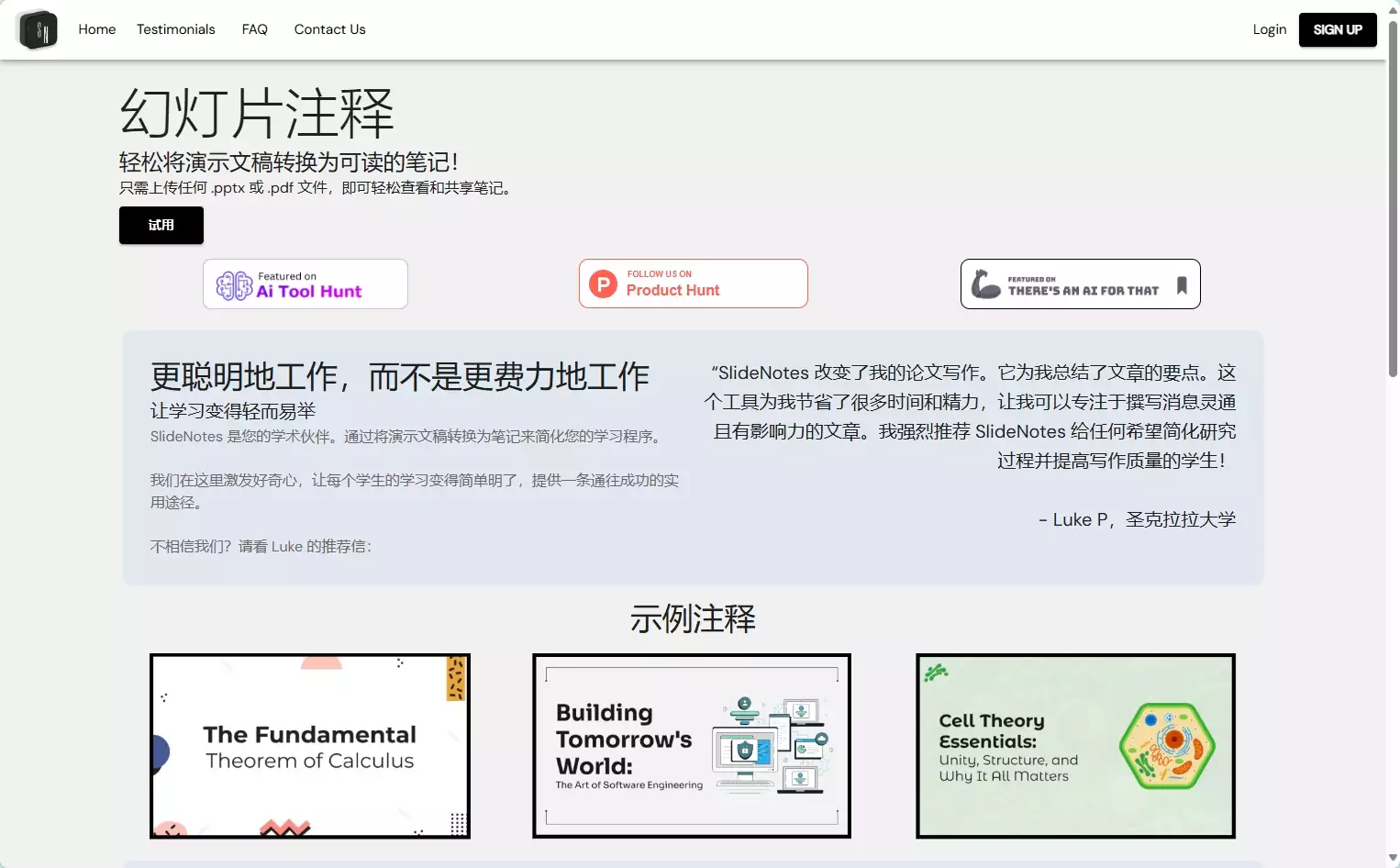
Task: Open the Home menu item
Action: 97,29
